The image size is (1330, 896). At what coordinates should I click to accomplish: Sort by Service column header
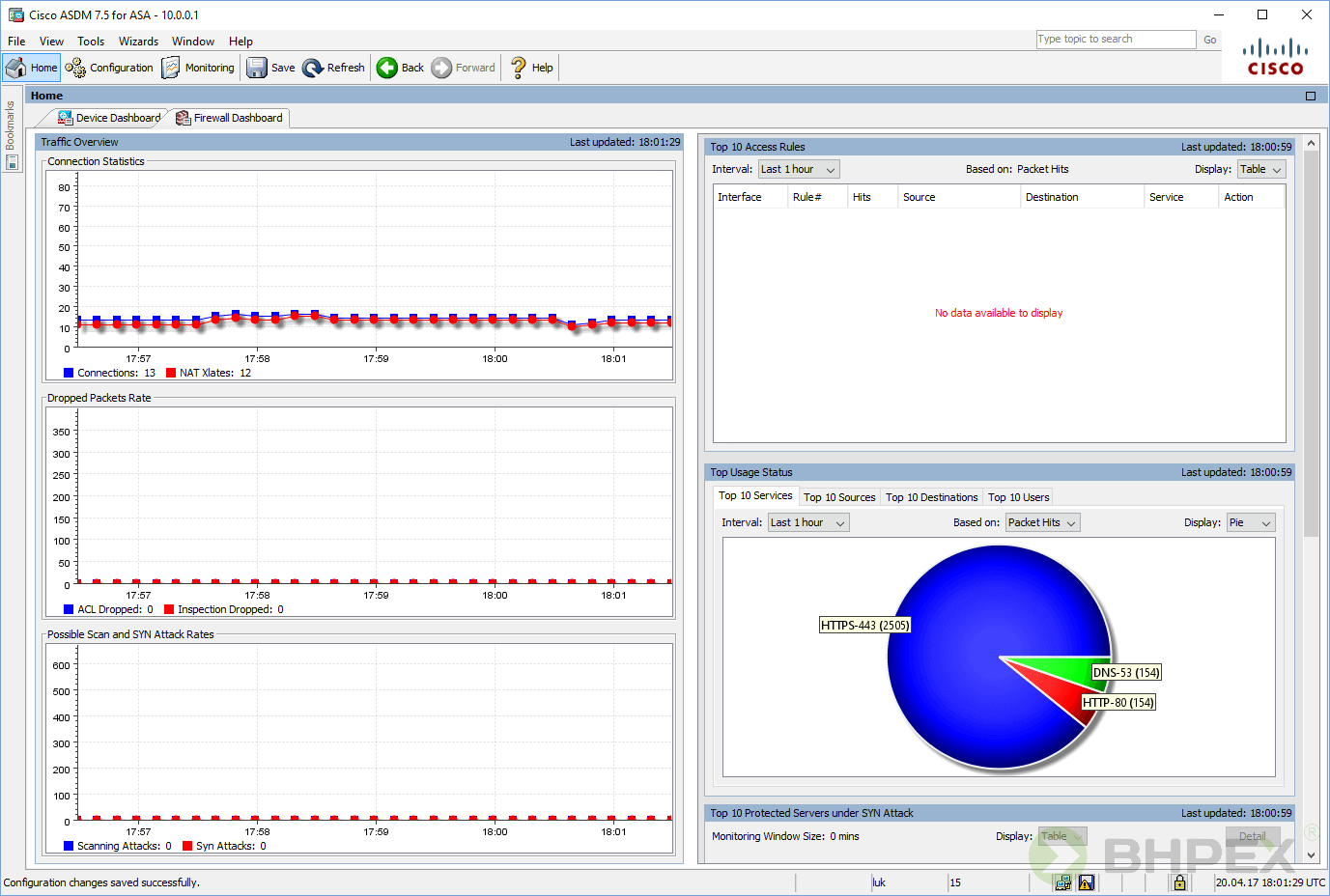pos(1181,197)
